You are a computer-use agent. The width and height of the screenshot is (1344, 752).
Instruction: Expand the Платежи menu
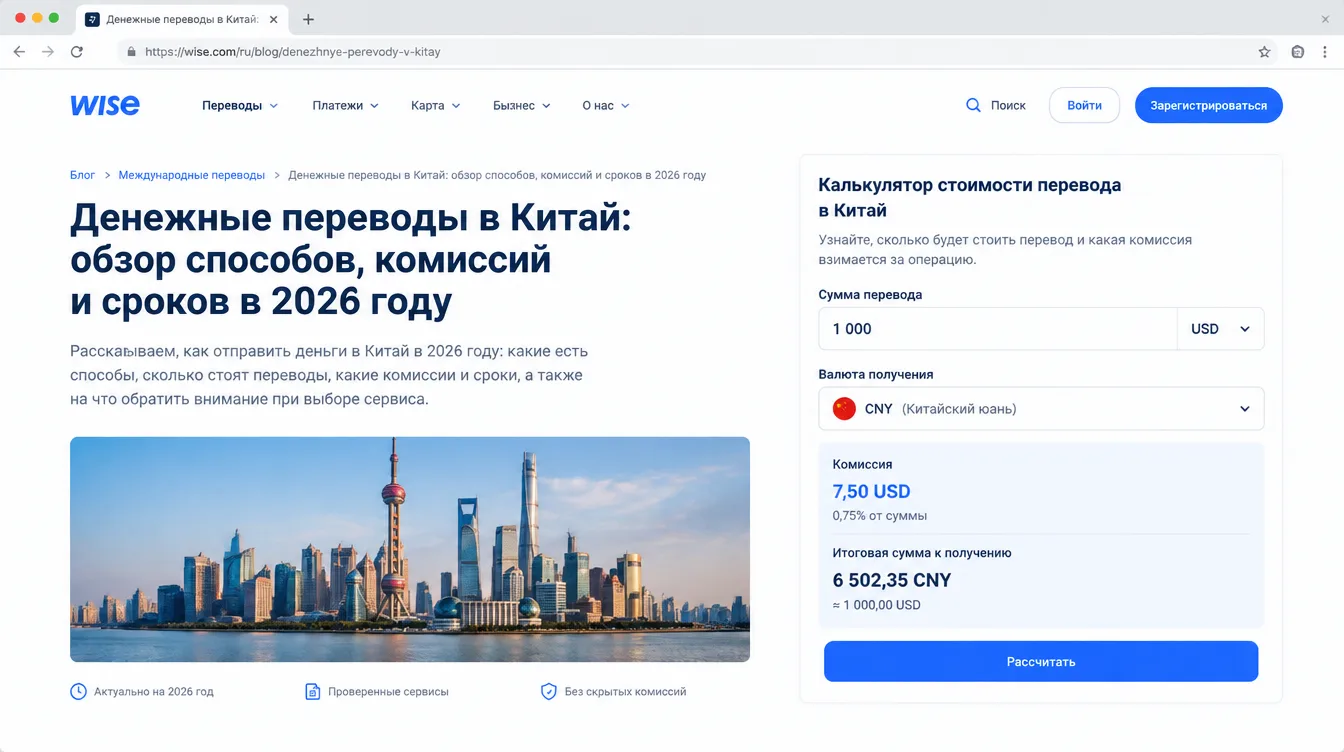point(346,105)
